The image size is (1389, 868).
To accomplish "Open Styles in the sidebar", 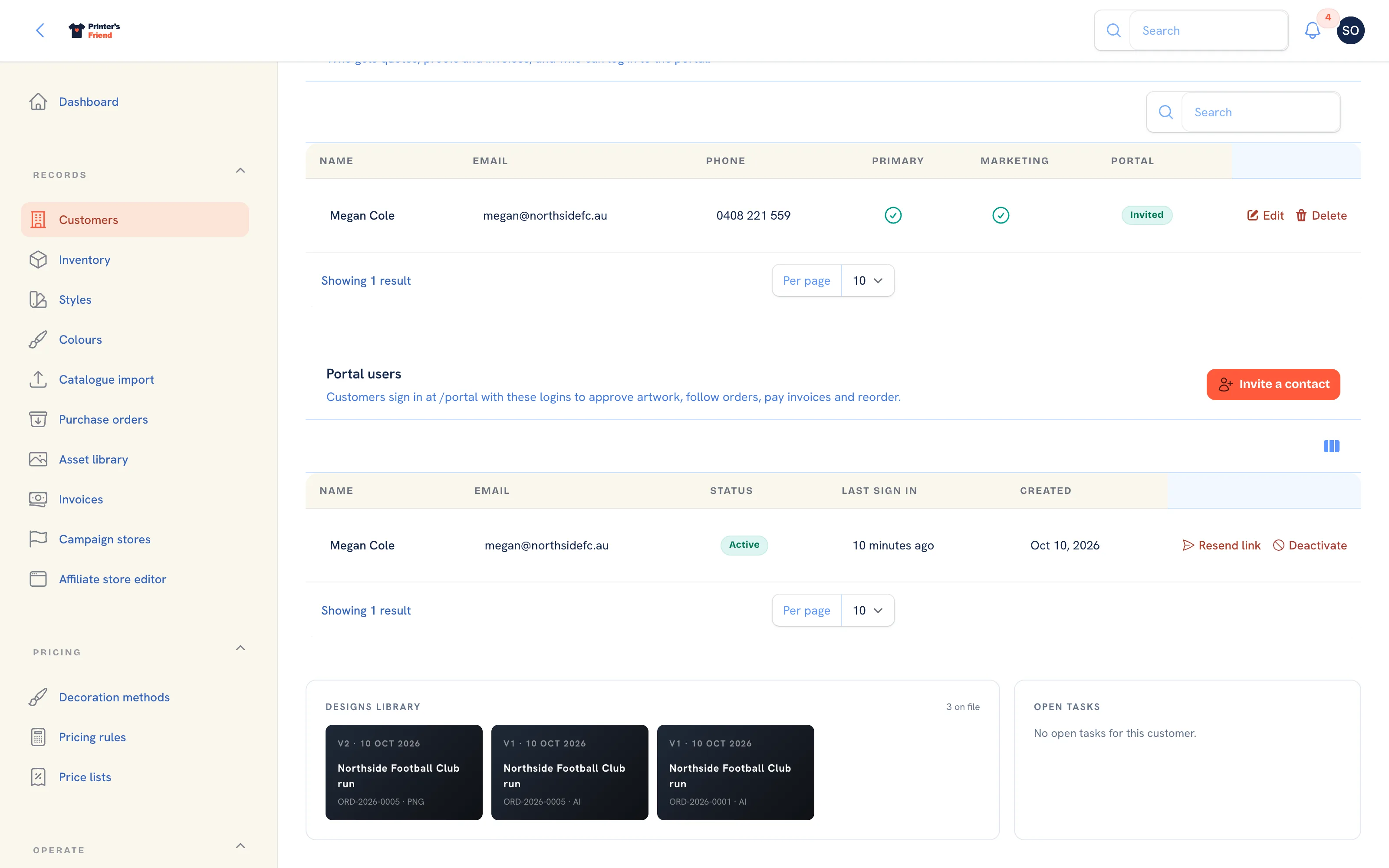I will 135,299.
